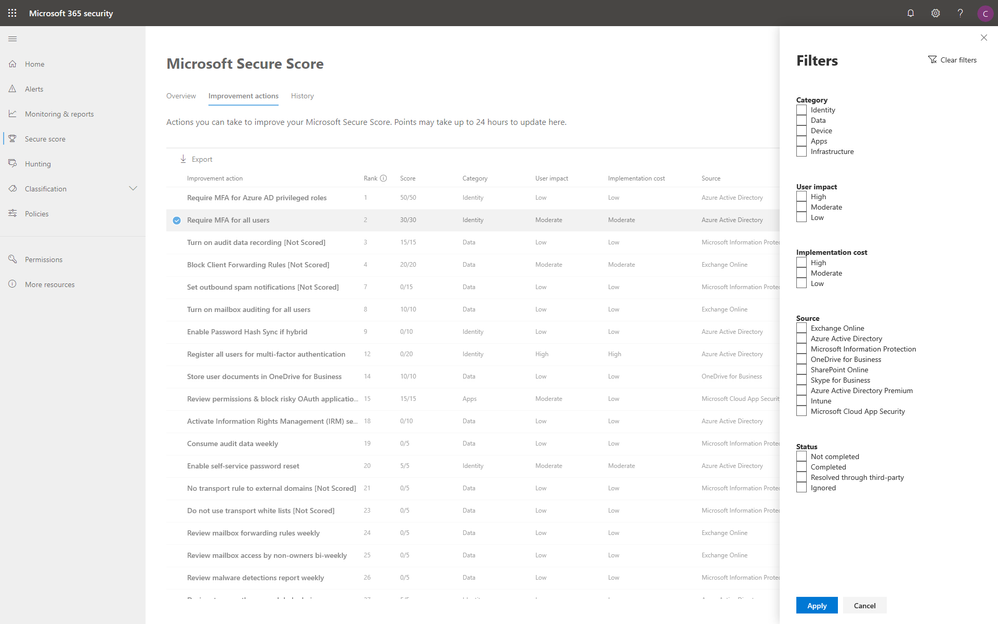Screen dimensions: 998x624
Task: Open Require MFA for Azure AD privileged roles
Action: (257, 198)
